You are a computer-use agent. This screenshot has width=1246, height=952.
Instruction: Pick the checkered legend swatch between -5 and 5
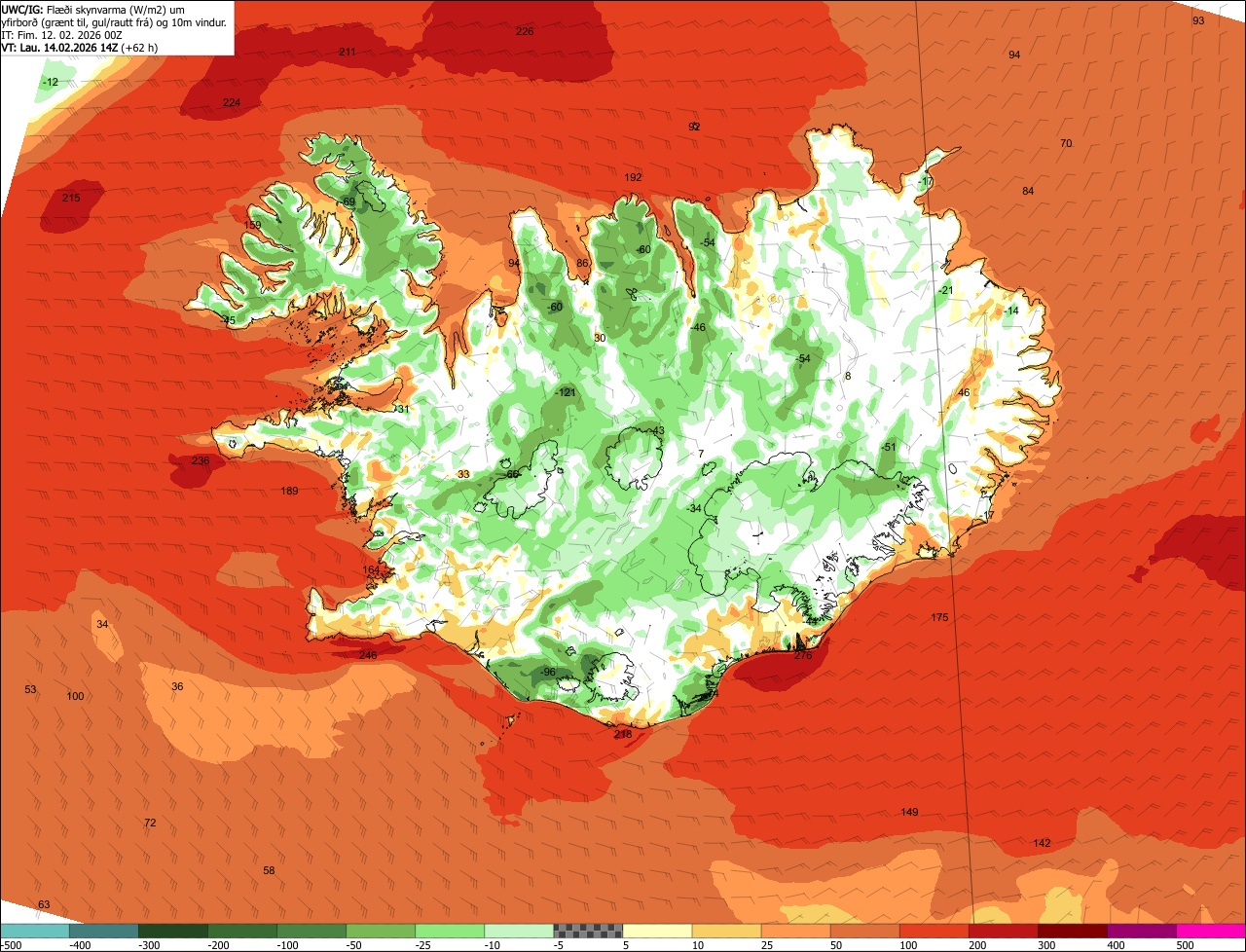(x=588, y=932)
